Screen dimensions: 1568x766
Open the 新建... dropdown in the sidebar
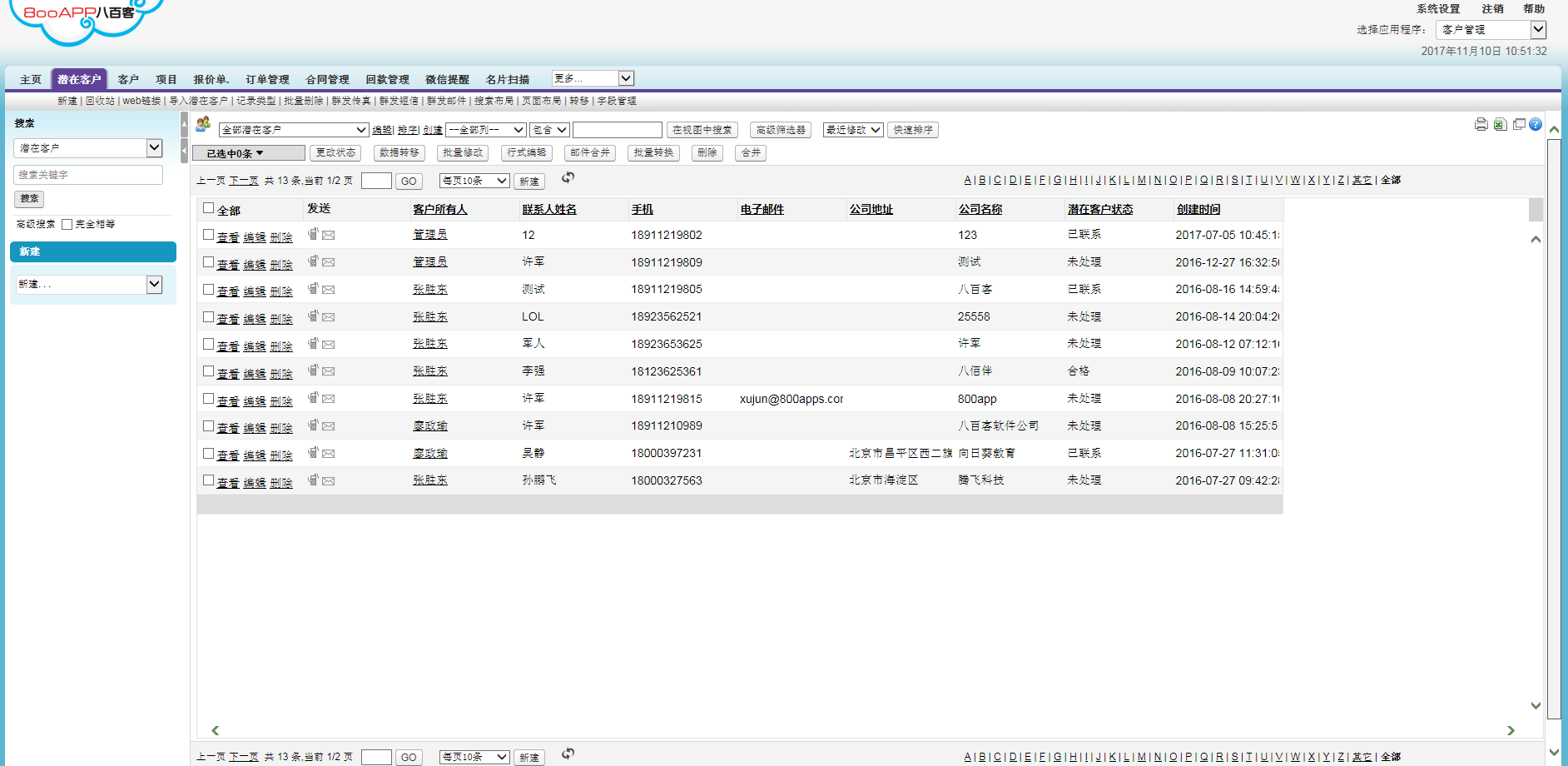click(87, 284)
